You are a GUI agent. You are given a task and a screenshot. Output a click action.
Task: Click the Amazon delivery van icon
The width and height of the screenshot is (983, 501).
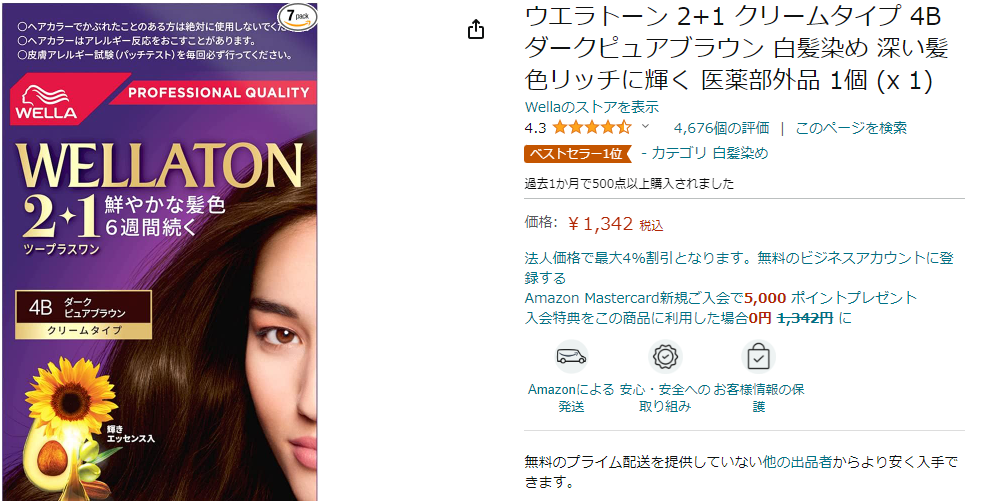pos(571,357)
